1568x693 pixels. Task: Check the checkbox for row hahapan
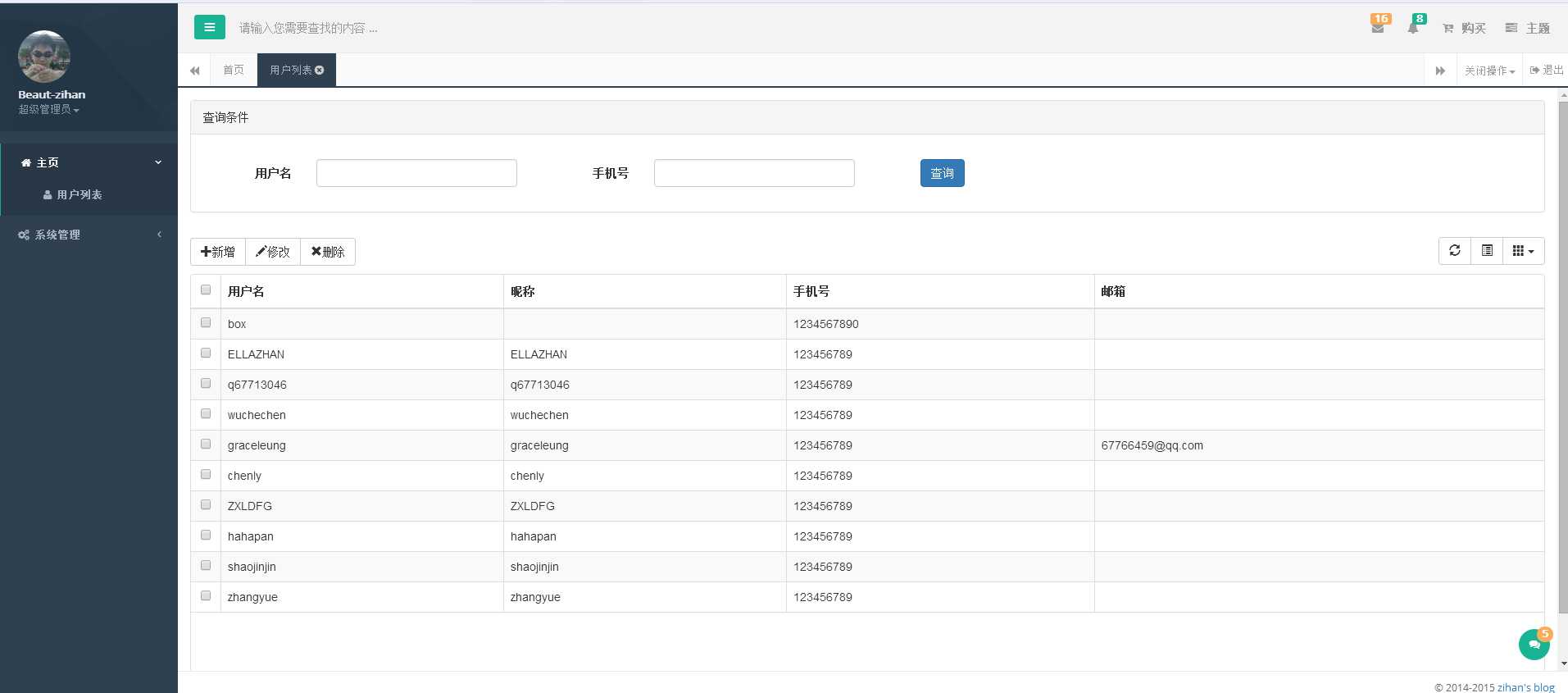(206, 536)
